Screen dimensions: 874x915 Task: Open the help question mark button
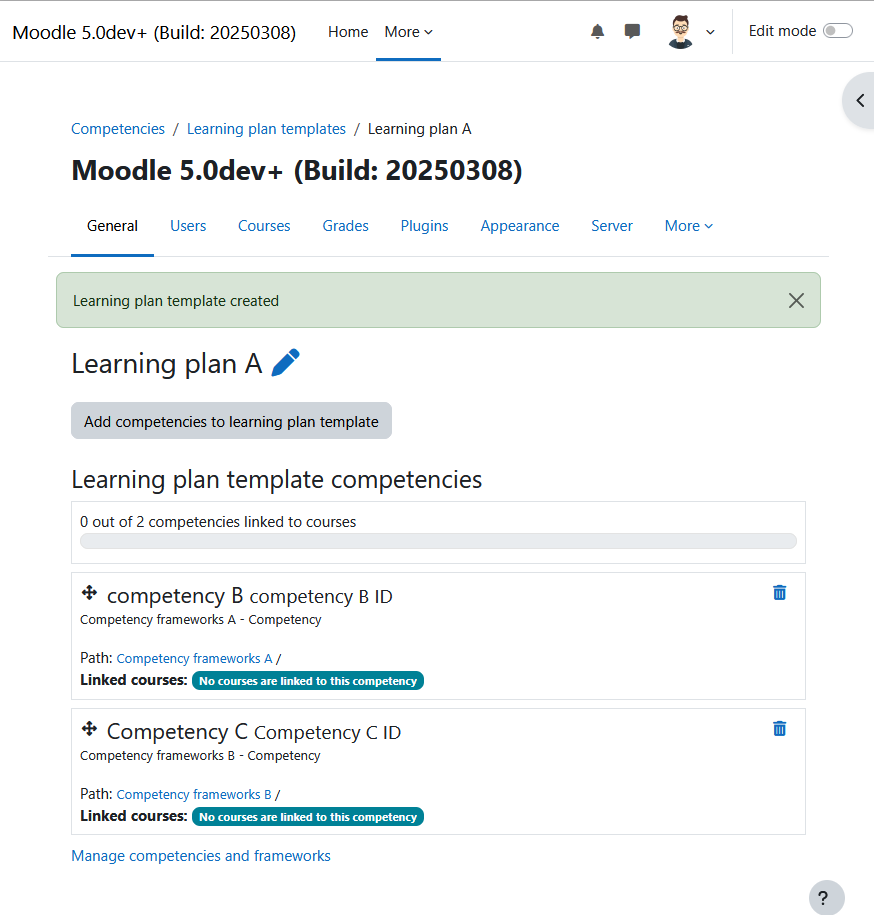point(826,897)
